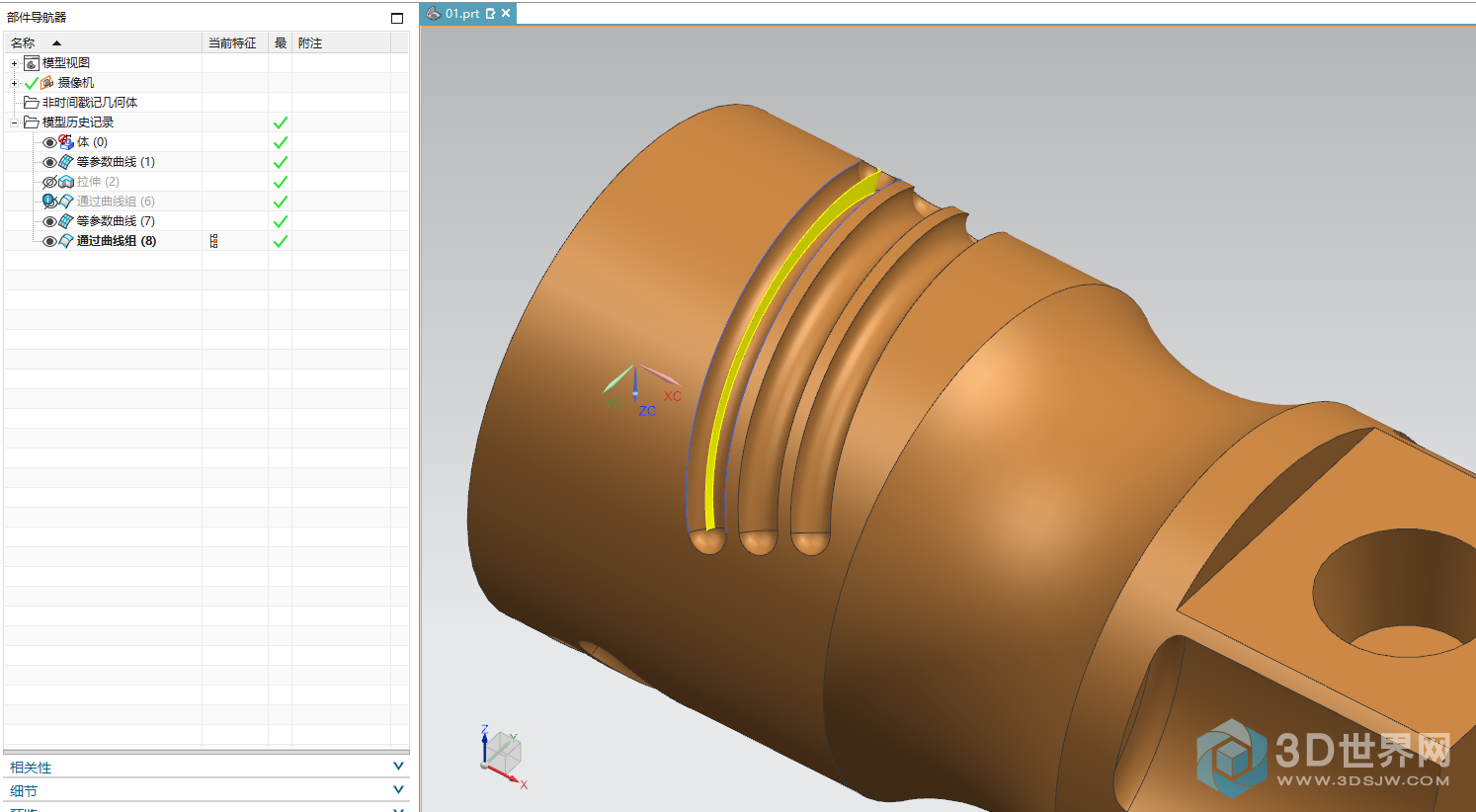The height and width of the screenshot is (812, 1476).
Task: Select the 摄像机 tree item
Action: [76, 83]
